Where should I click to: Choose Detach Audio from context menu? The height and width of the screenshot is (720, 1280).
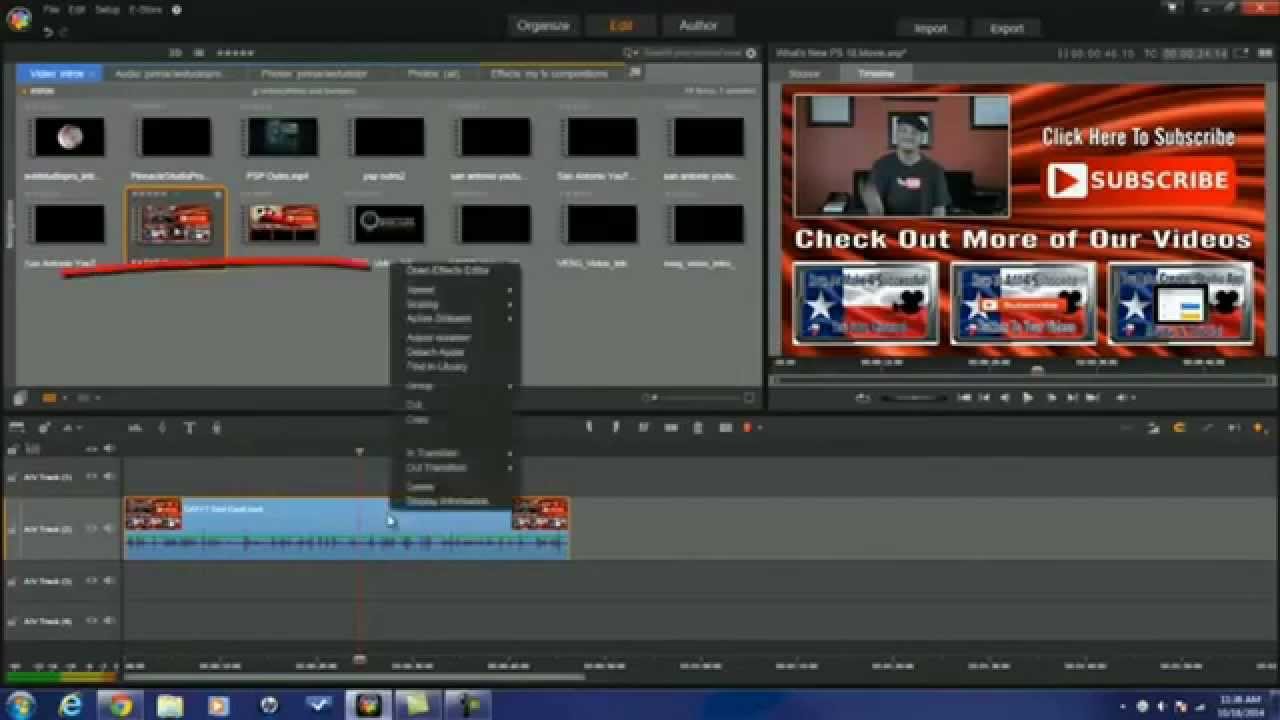click(435, 352)
